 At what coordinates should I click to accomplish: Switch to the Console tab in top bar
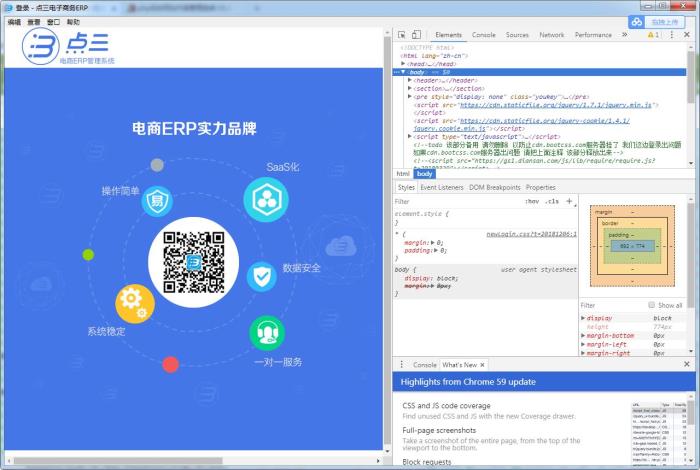(x=483, y=35)
